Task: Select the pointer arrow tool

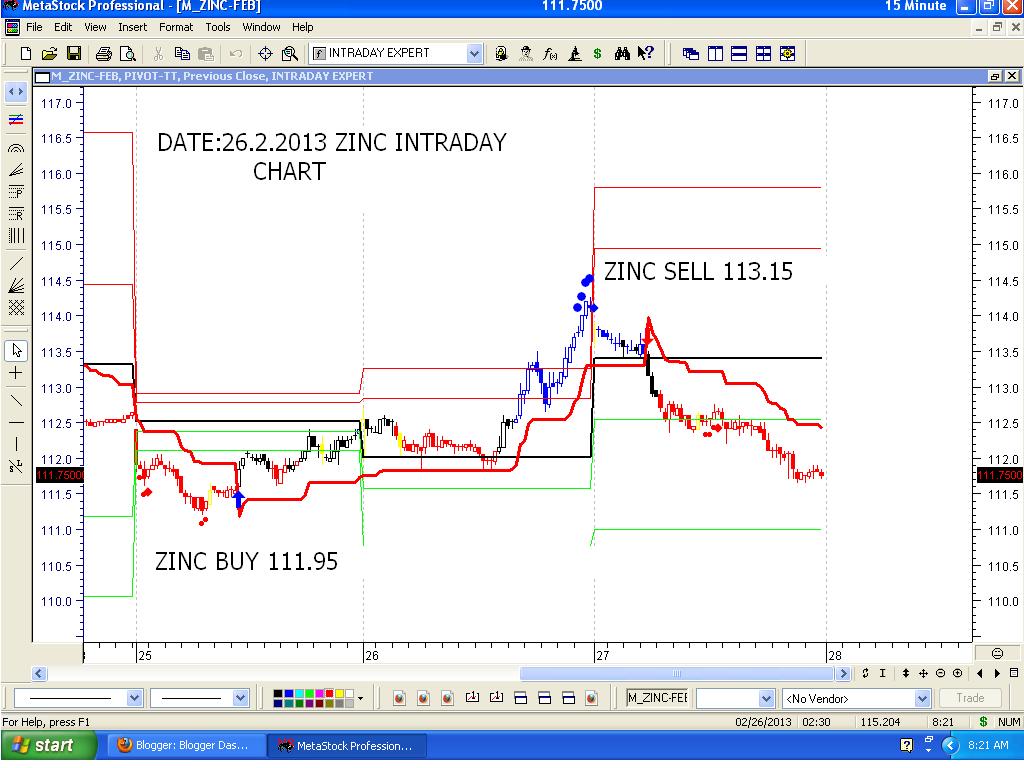Action: coord(15,351)
